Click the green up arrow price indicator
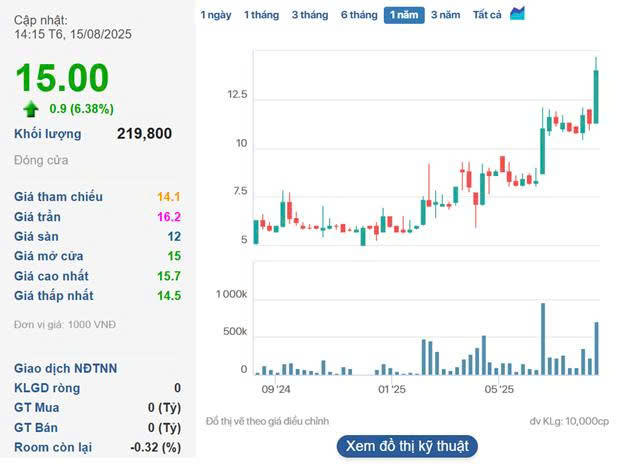Image resolution: width=624 pixels, height=465 pixels. point(31,108)
